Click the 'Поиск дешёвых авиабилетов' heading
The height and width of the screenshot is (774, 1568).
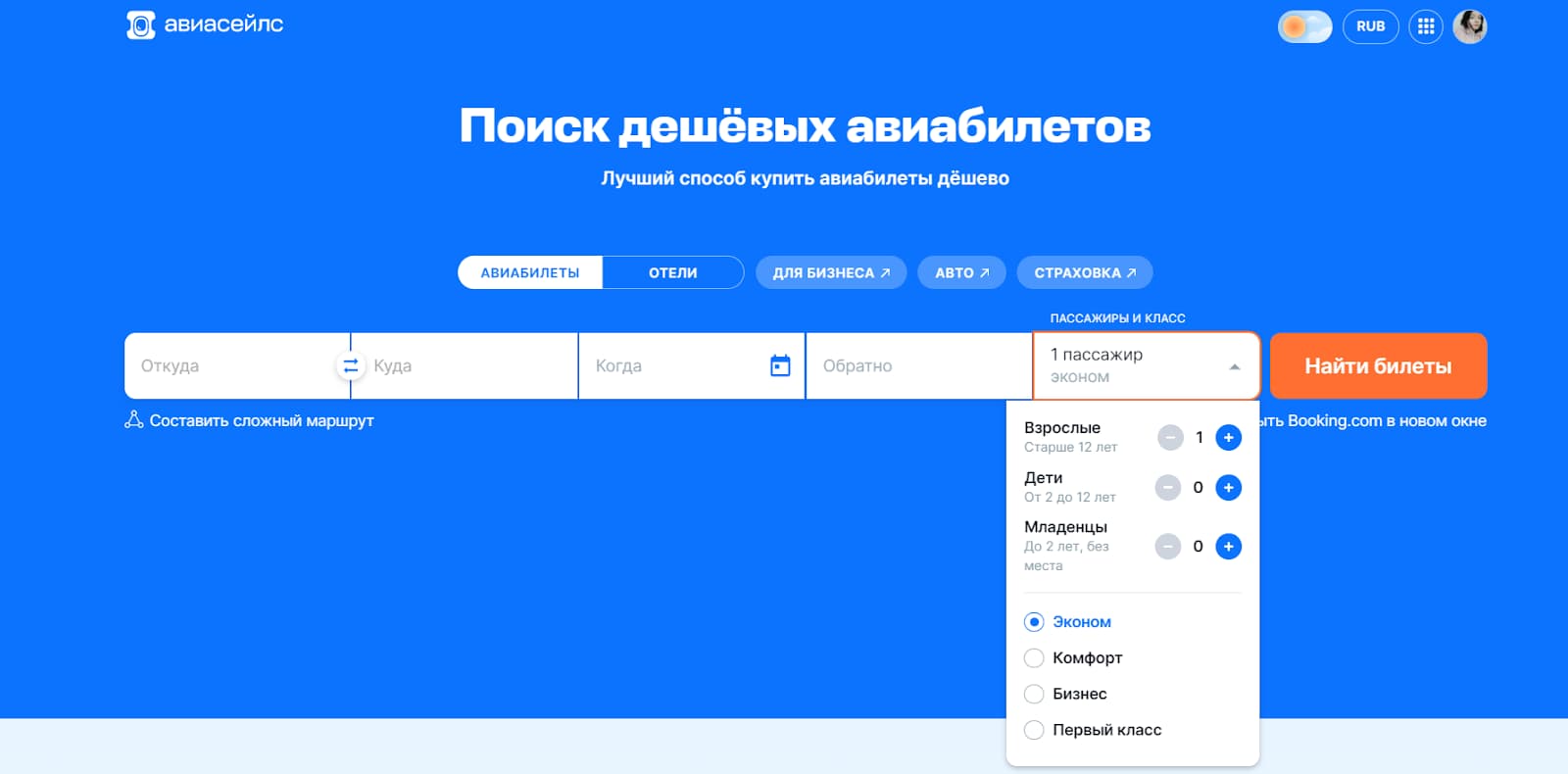[805, 126]
